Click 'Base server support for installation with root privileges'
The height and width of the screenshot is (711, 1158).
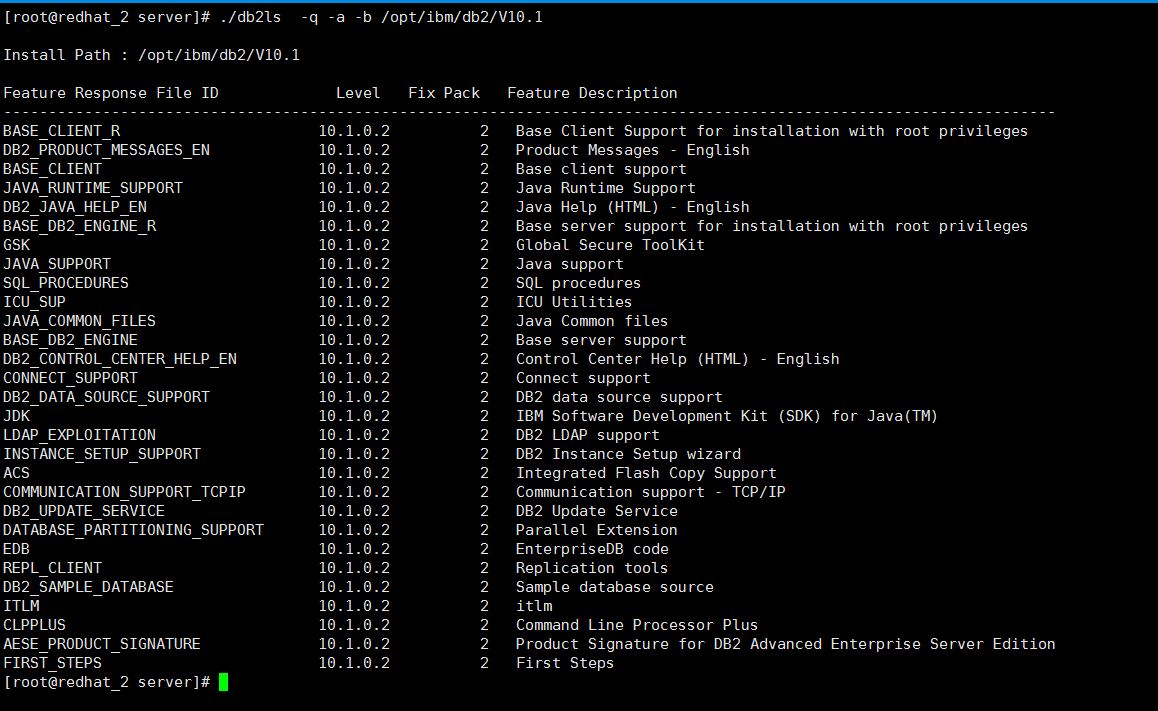772,226
